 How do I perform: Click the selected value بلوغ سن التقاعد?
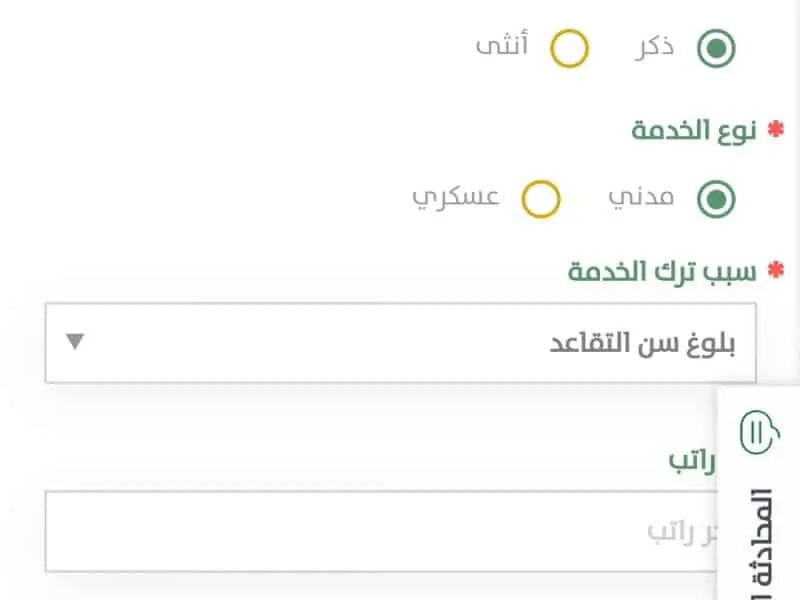(x=642, y=344)
